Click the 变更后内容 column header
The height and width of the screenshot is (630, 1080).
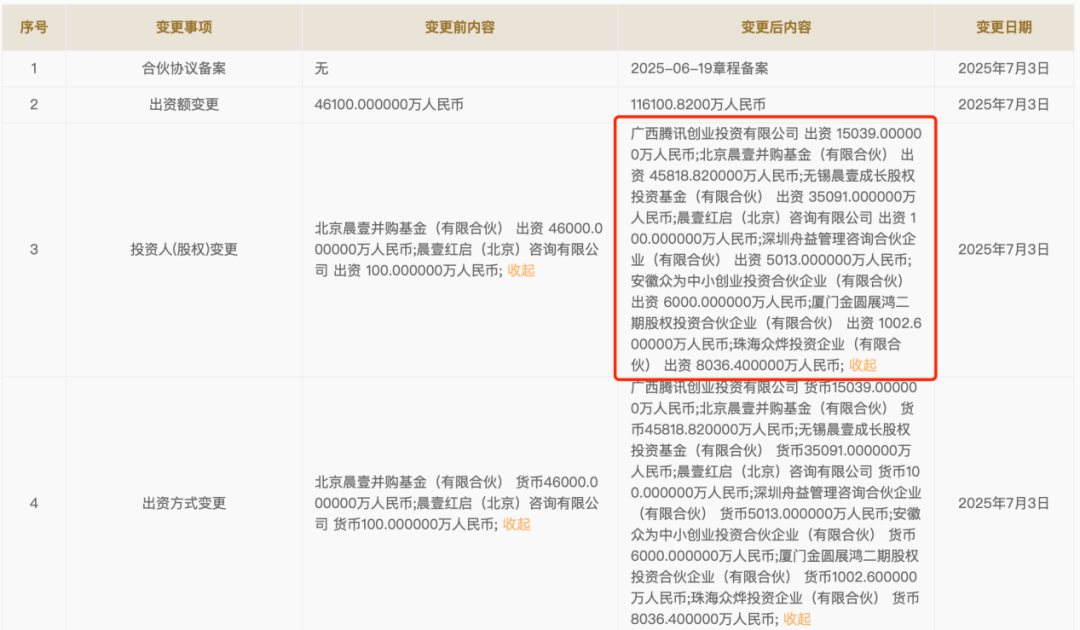776,27
